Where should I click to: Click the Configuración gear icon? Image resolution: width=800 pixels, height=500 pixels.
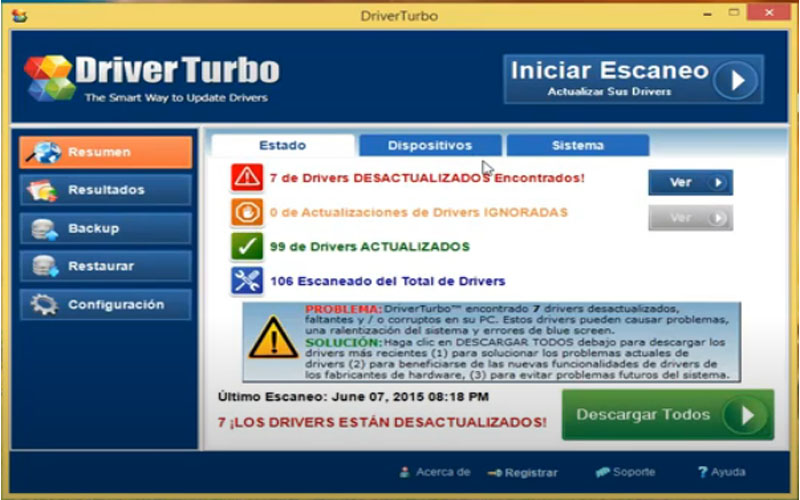click(44, 305)
